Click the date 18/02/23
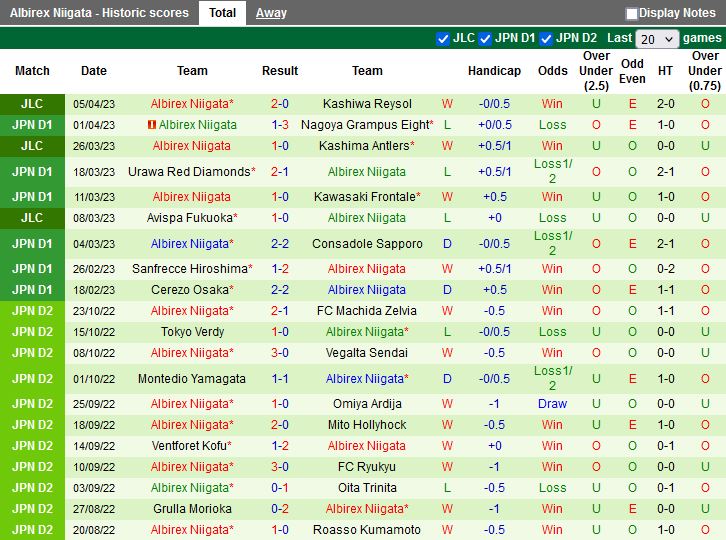 (94, 290)
